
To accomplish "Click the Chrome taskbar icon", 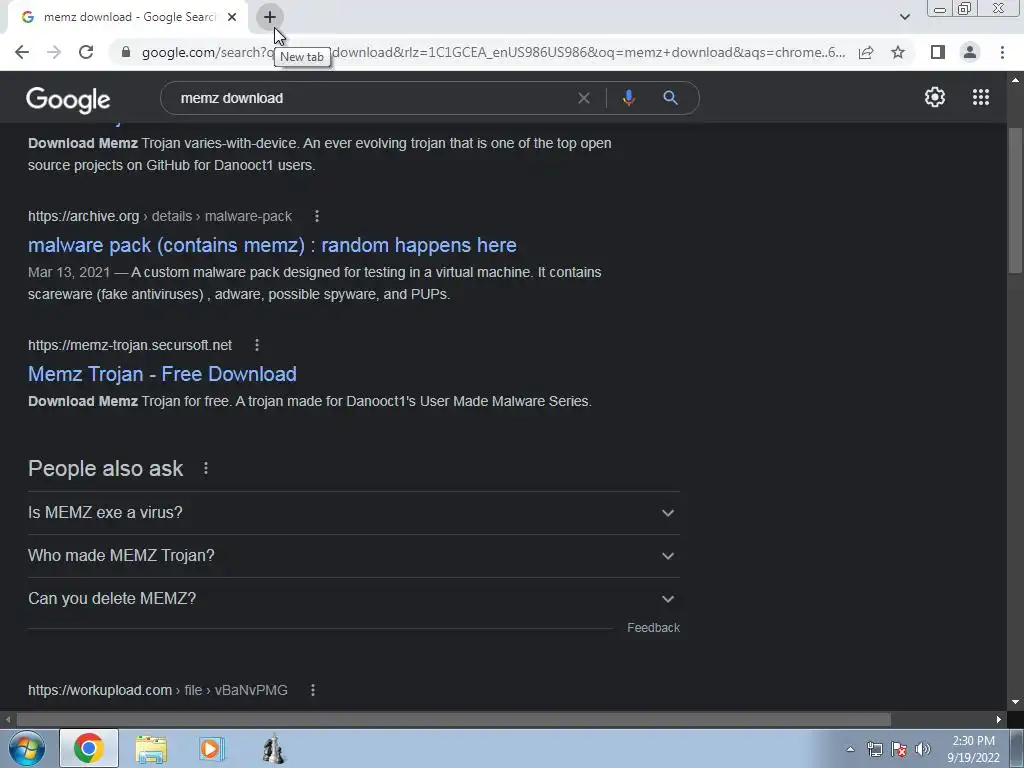I will [89, 748].
